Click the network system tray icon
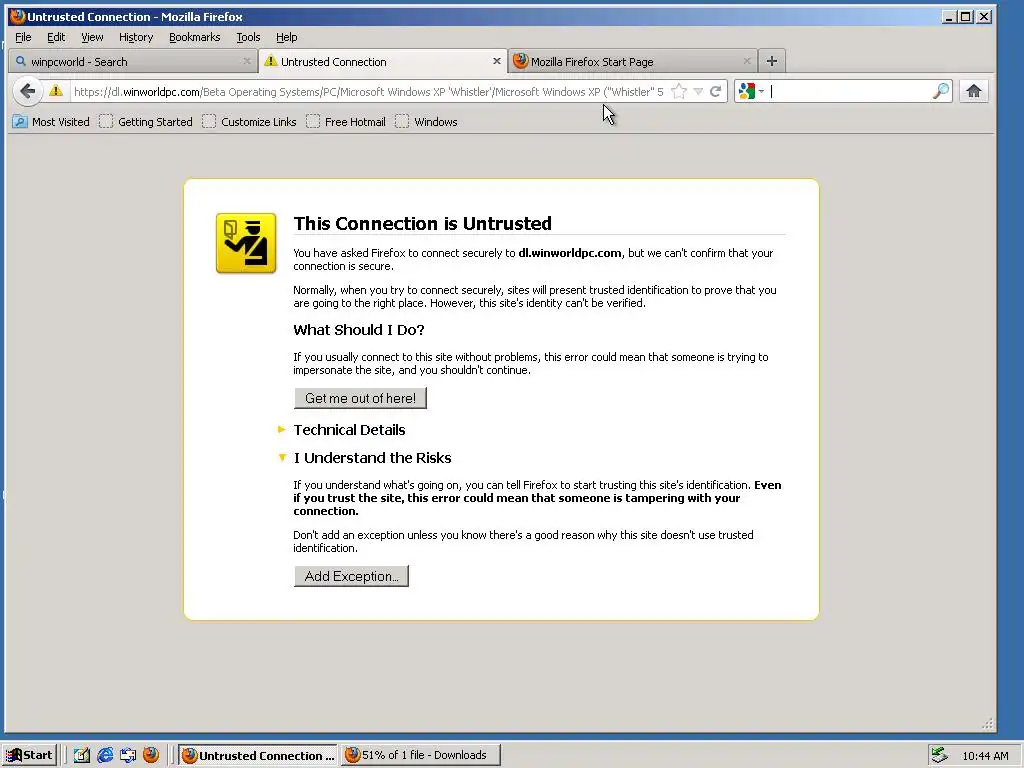This screenshot has height=768, width=1024. pyautogui.click(x=940, y=755)
